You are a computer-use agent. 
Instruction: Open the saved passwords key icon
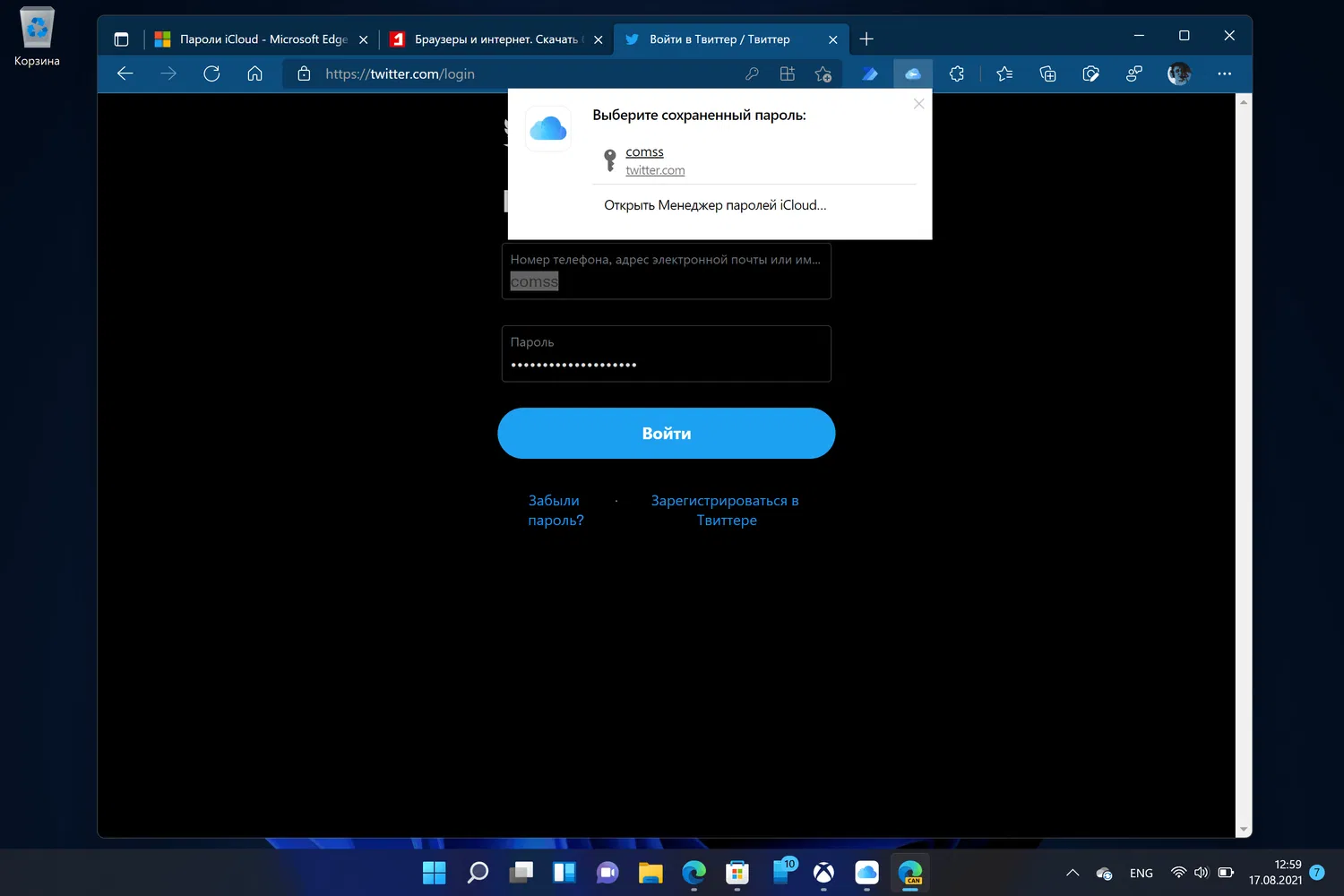coord(752,73)
